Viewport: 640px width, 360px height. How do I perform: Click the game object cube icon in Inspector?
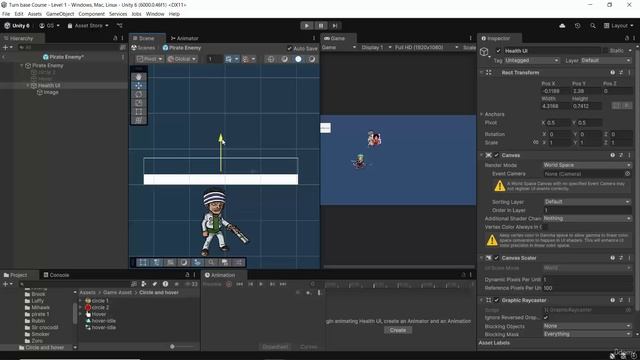coord(484,52)
